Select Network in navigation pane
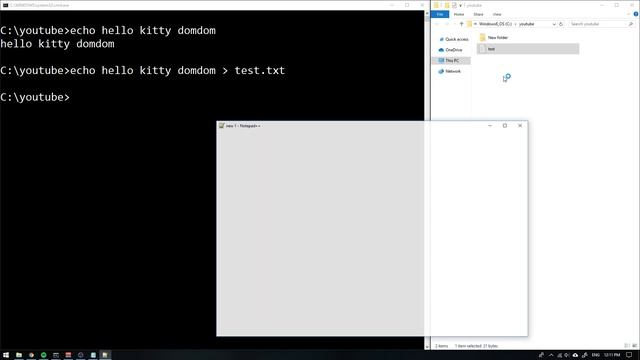 [x=450, y=71]
